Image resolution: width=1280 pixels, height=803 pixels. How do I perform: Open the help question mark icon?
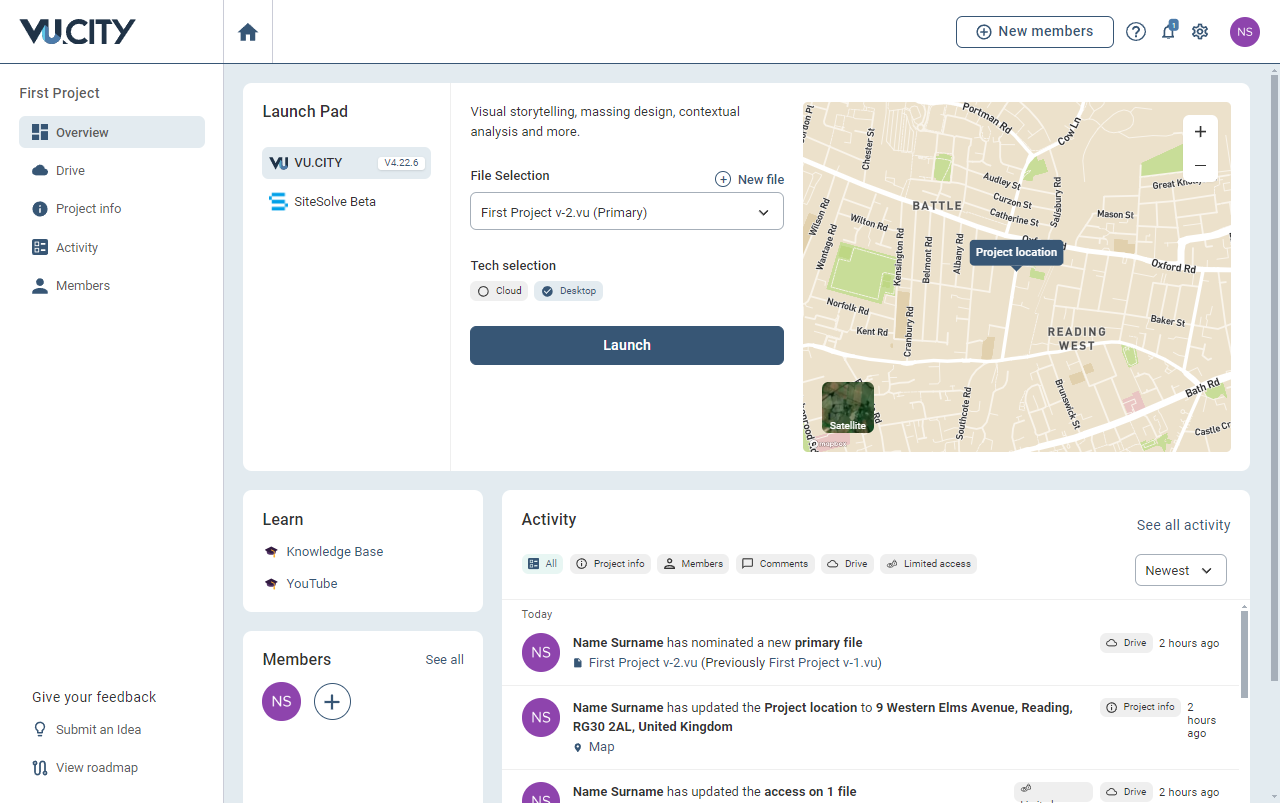point(1136,32)
